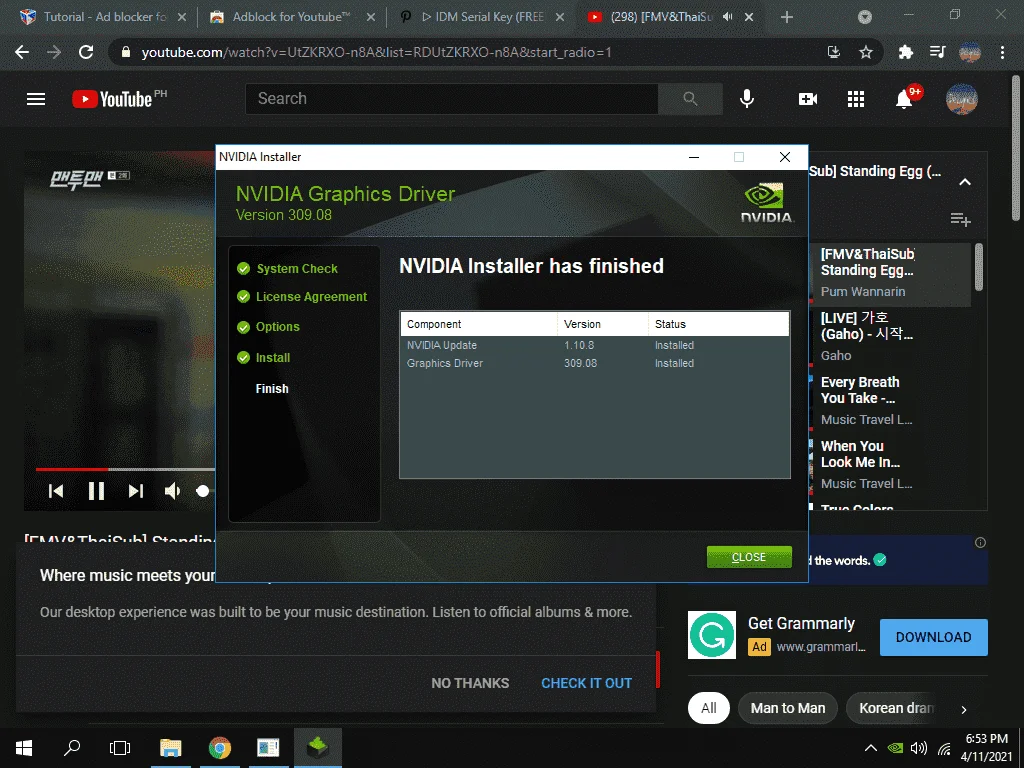Open notifications bell with 9+ badge
The height and width of the screenshot is (768, 1024).
(905, 98)
